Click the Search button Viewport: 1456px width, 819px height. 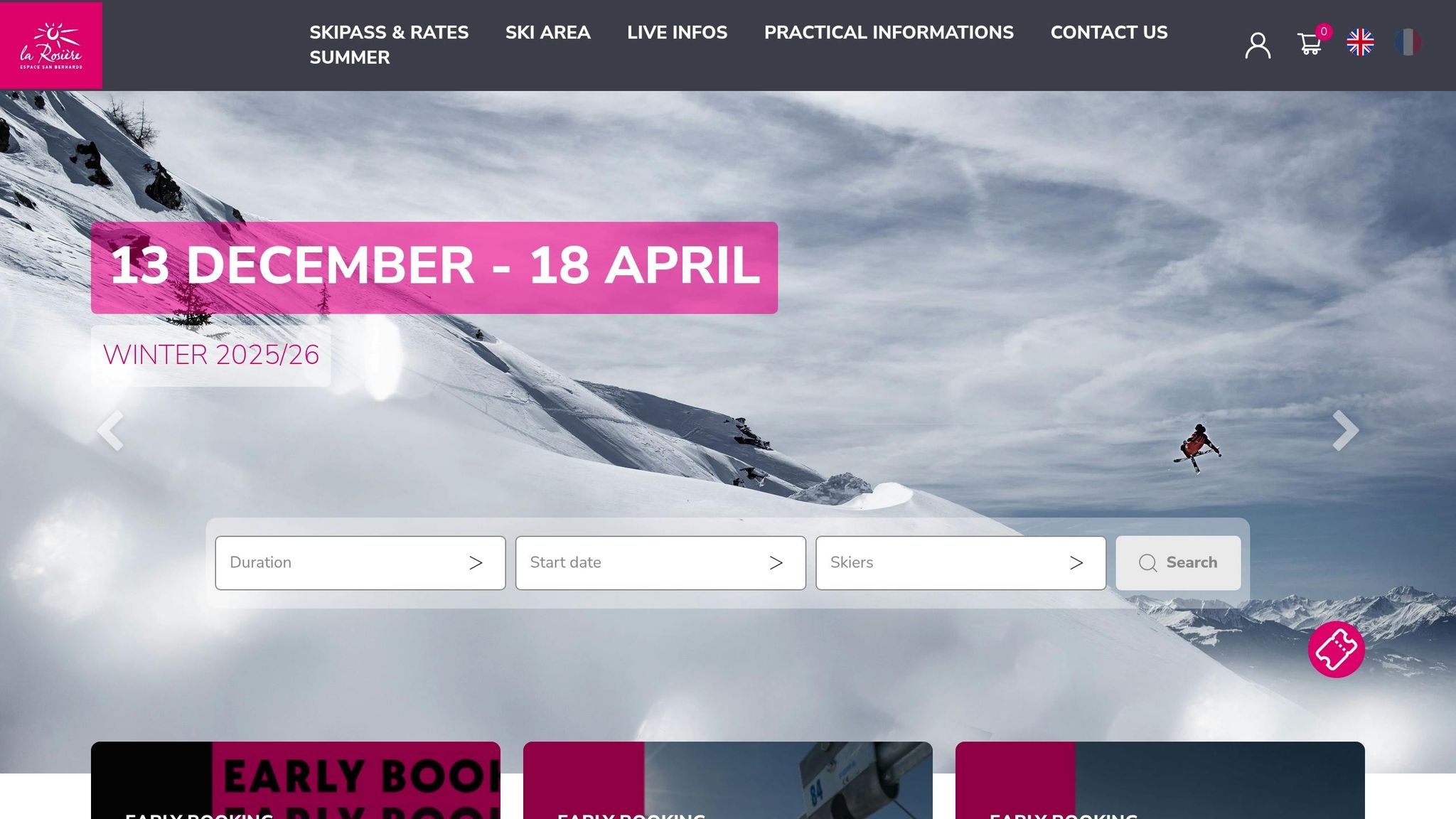[x=1178, y=563]
